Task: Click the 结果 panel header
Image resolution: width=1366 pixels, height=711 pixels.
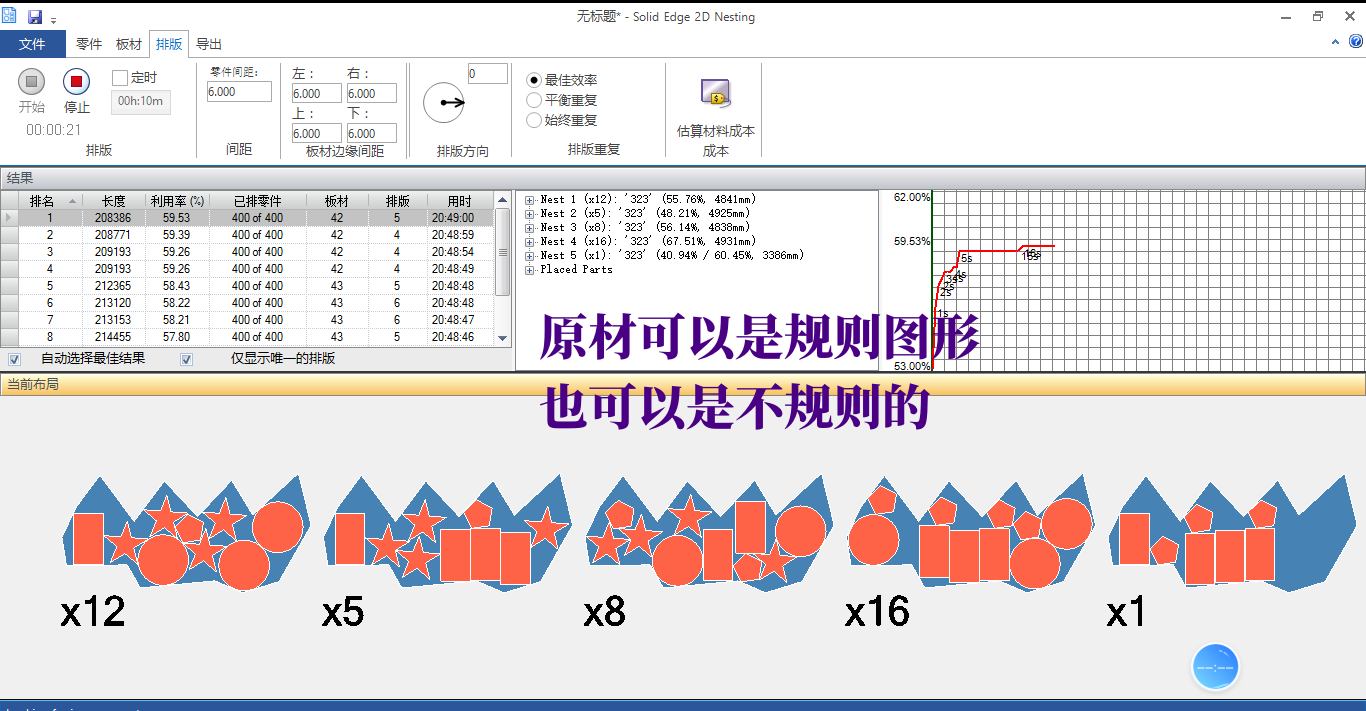Action: pyautogui.click(x=683, y=178)
